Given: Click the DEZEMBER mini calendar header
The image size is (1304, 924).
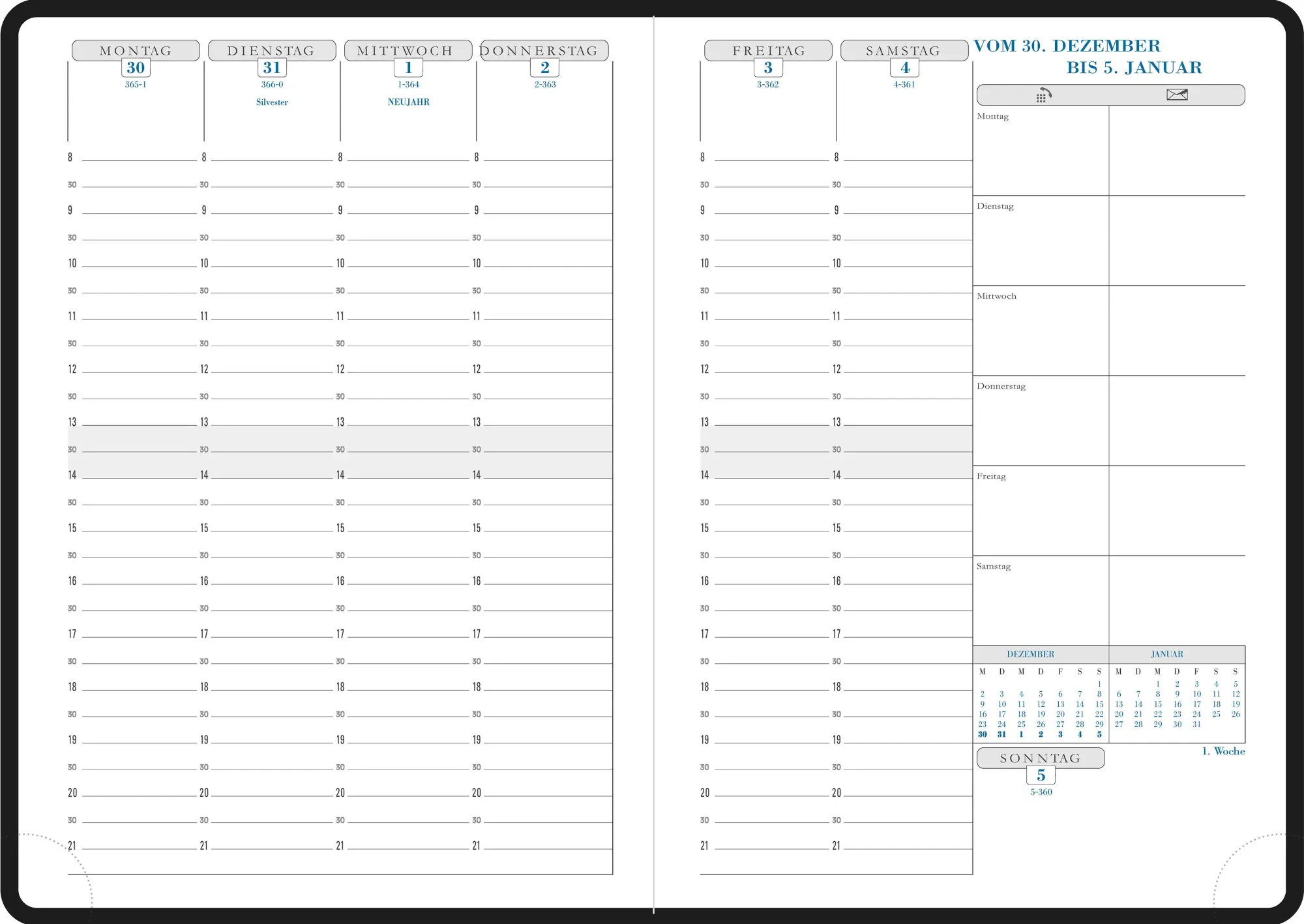Looking at the screenshot, I should (x=1032, y=653).
